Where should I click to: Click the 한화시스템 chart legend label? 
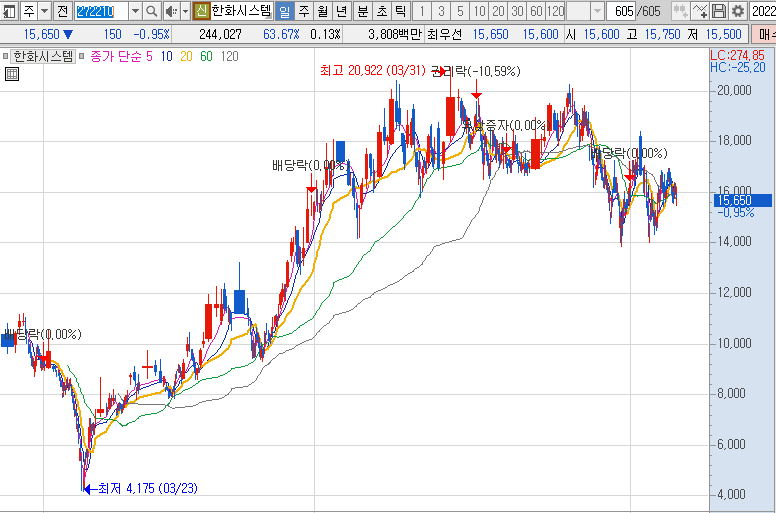(43, 56)
